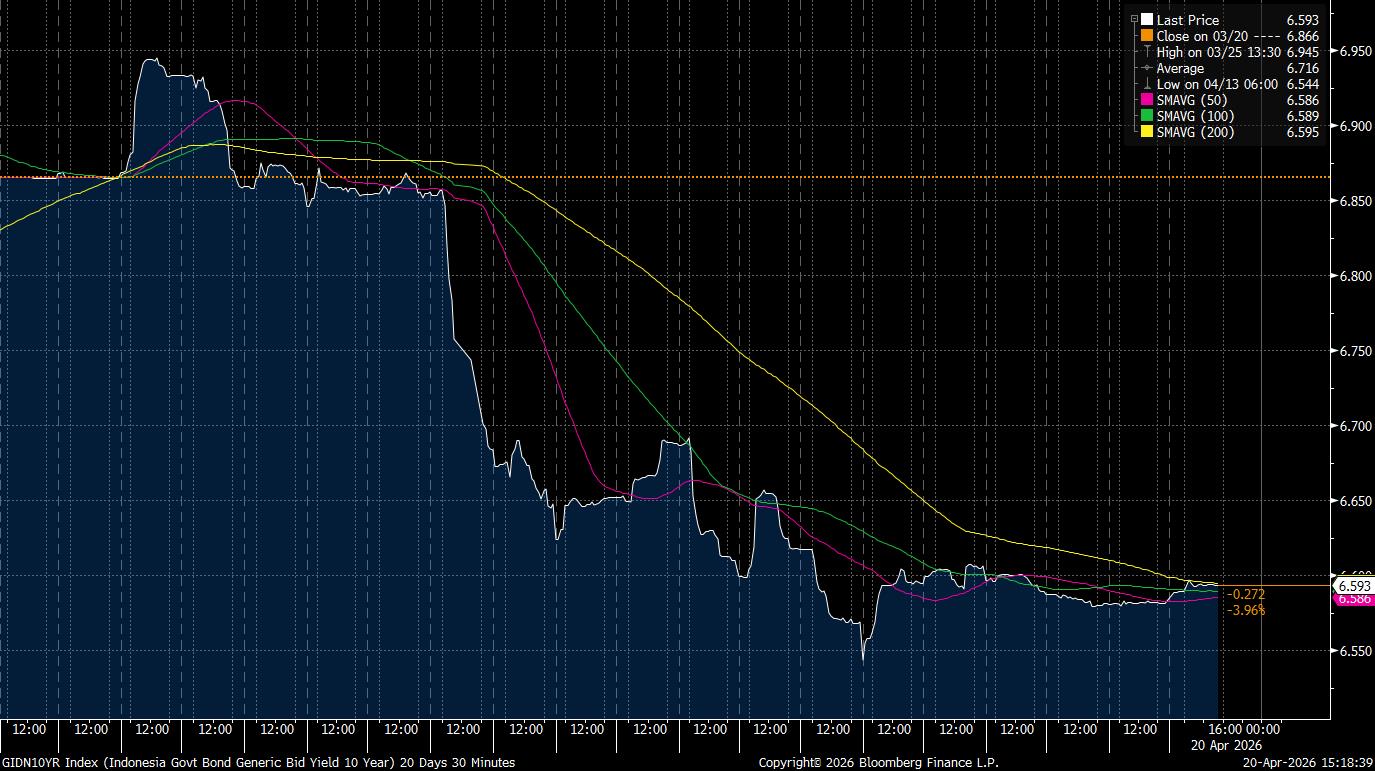This screenshot has height=771, width=1375.
Task: Click the 6.550 y-axis tick label
Action: [1355, 651]
